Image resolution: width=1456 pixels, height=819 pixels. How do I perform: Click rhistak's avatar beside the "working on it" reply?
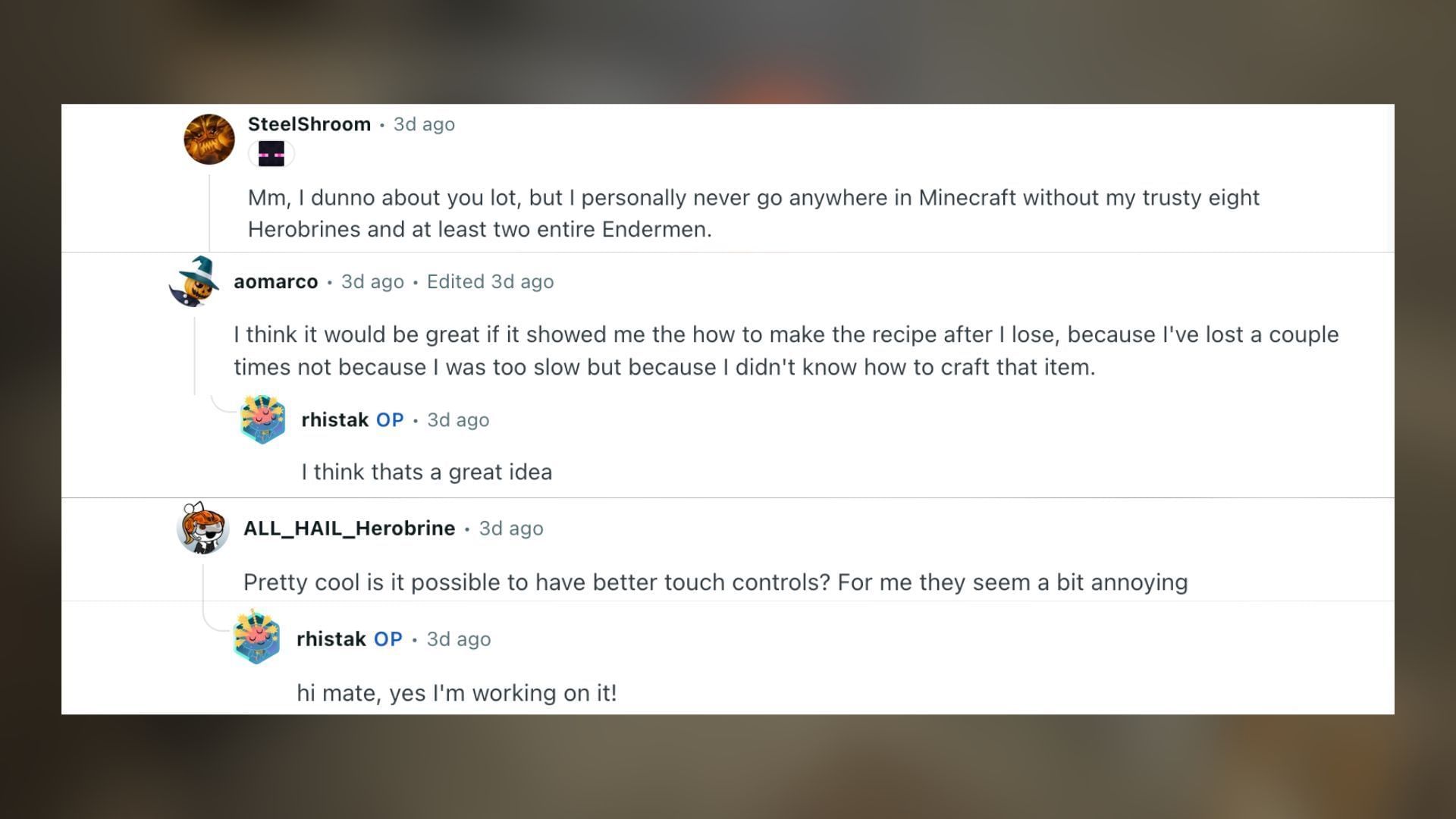257,637
